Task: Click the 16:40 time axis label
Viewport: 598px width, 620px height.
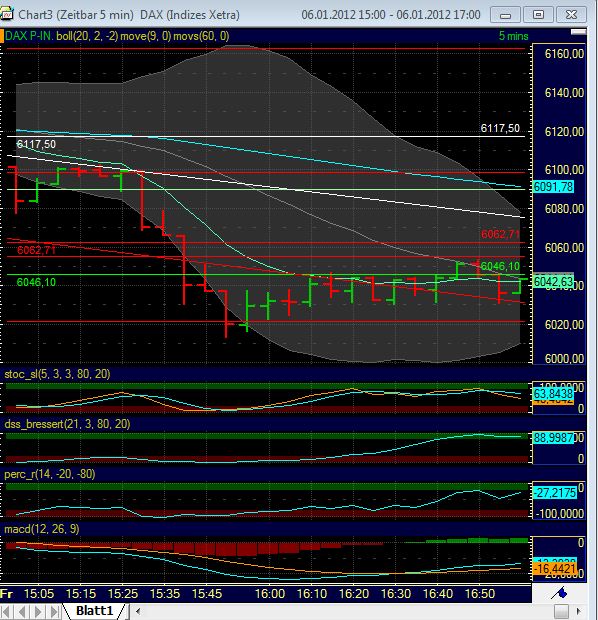Action: [438, 594]
